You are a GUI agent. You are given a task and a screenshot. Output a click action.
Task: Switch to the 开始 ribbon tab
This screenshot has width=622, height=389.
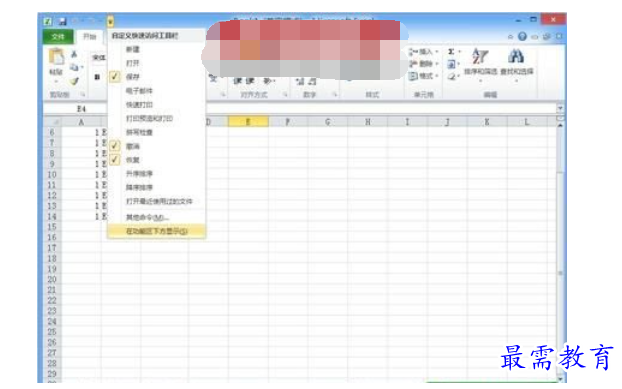click(90, 36)
